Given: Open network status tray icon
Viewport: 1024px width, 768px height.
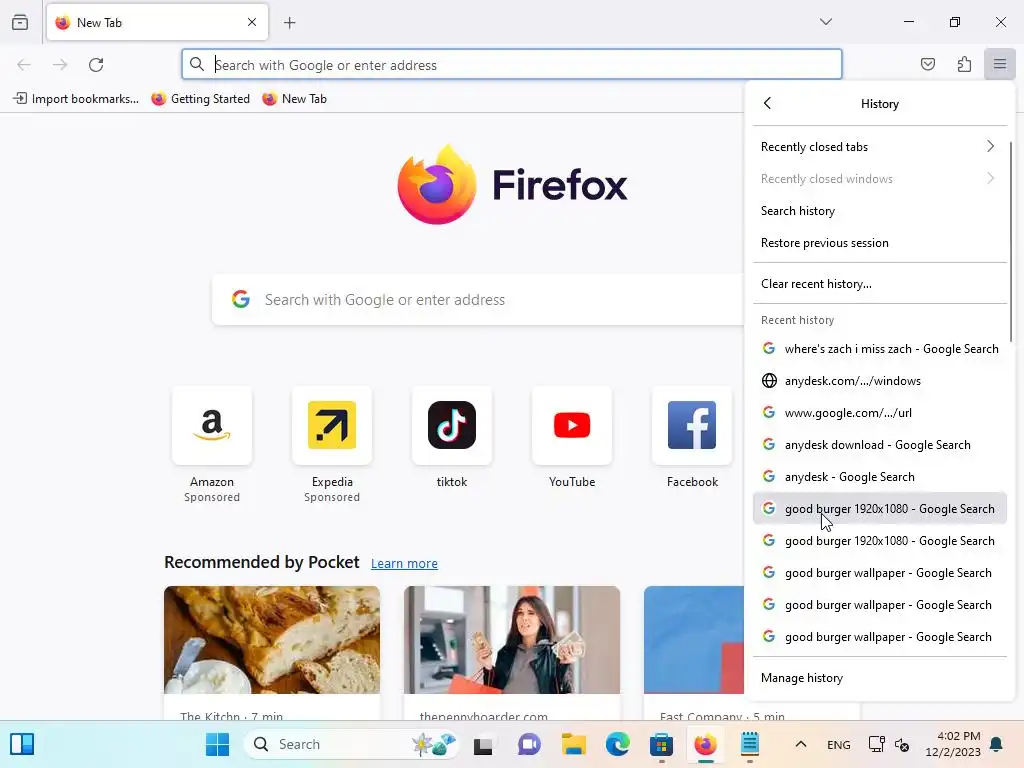Looking at the screenshot, I should (x=876, y=744).
